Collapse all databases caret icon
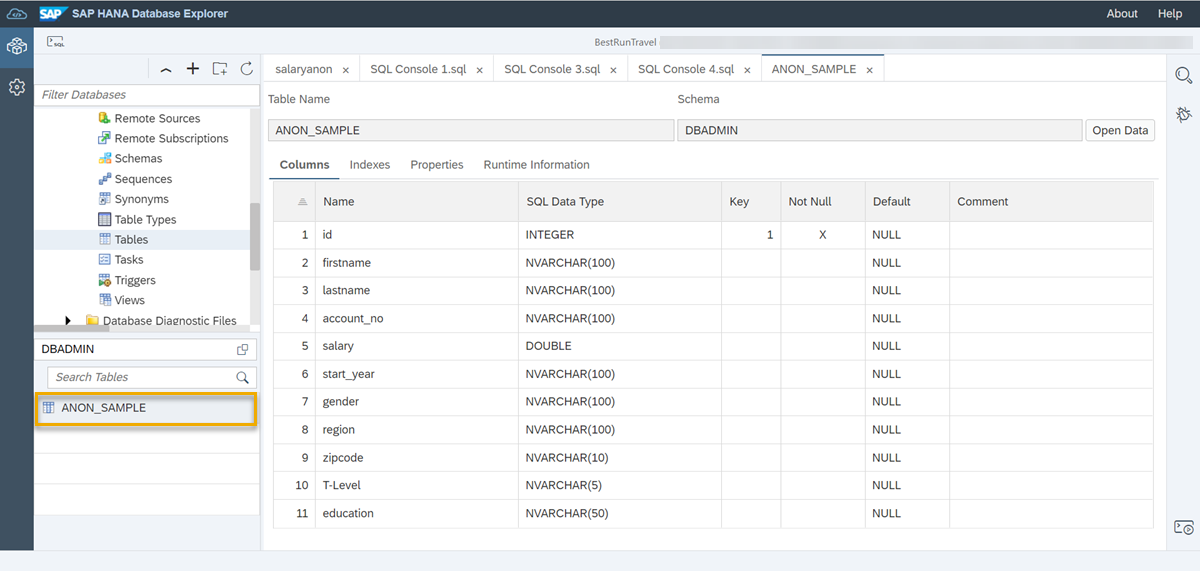The height and width of the screenshot is (571, 1200). coord(166,69)
